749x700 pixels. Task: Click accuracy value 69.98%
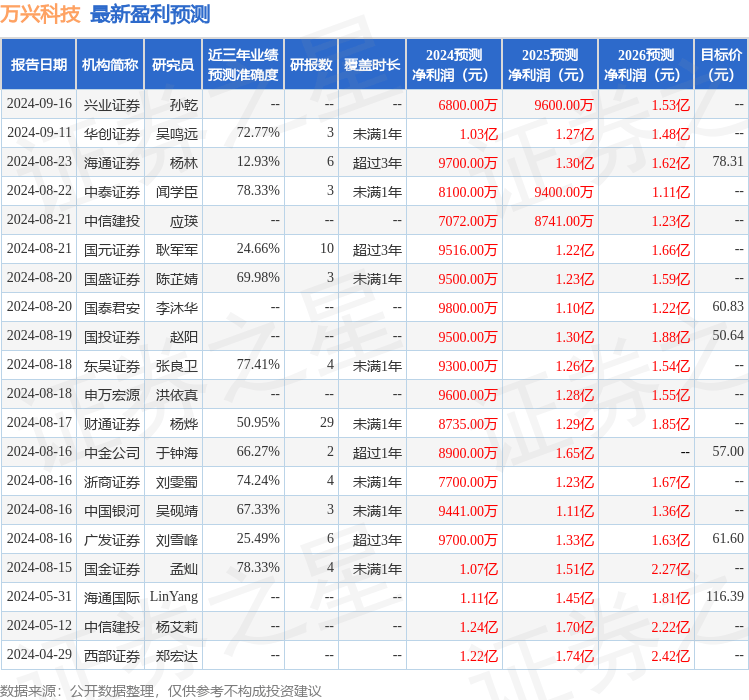pos(258,278)
